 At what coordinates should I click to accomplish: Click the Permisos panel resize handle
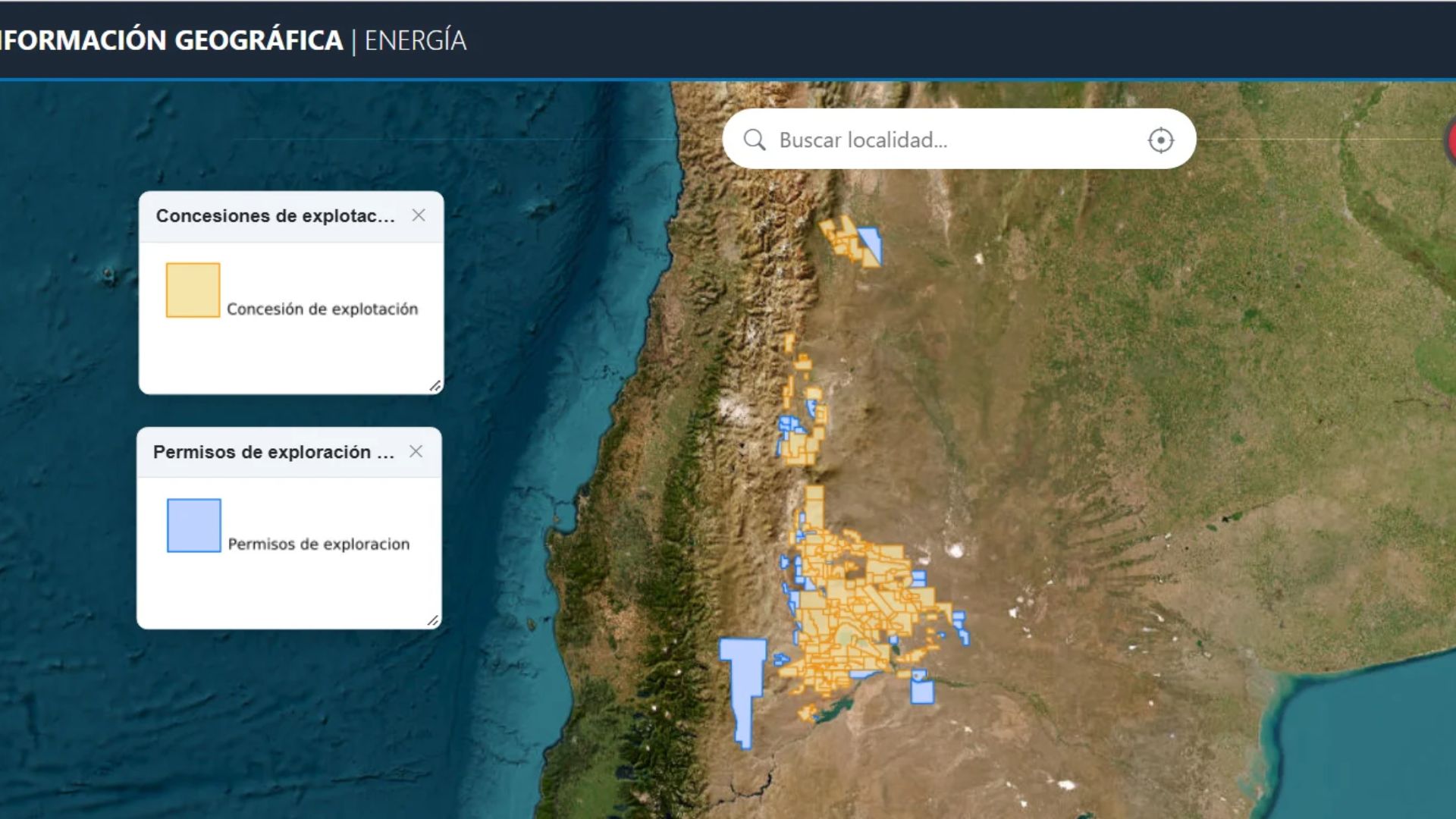tap(432, 620)
